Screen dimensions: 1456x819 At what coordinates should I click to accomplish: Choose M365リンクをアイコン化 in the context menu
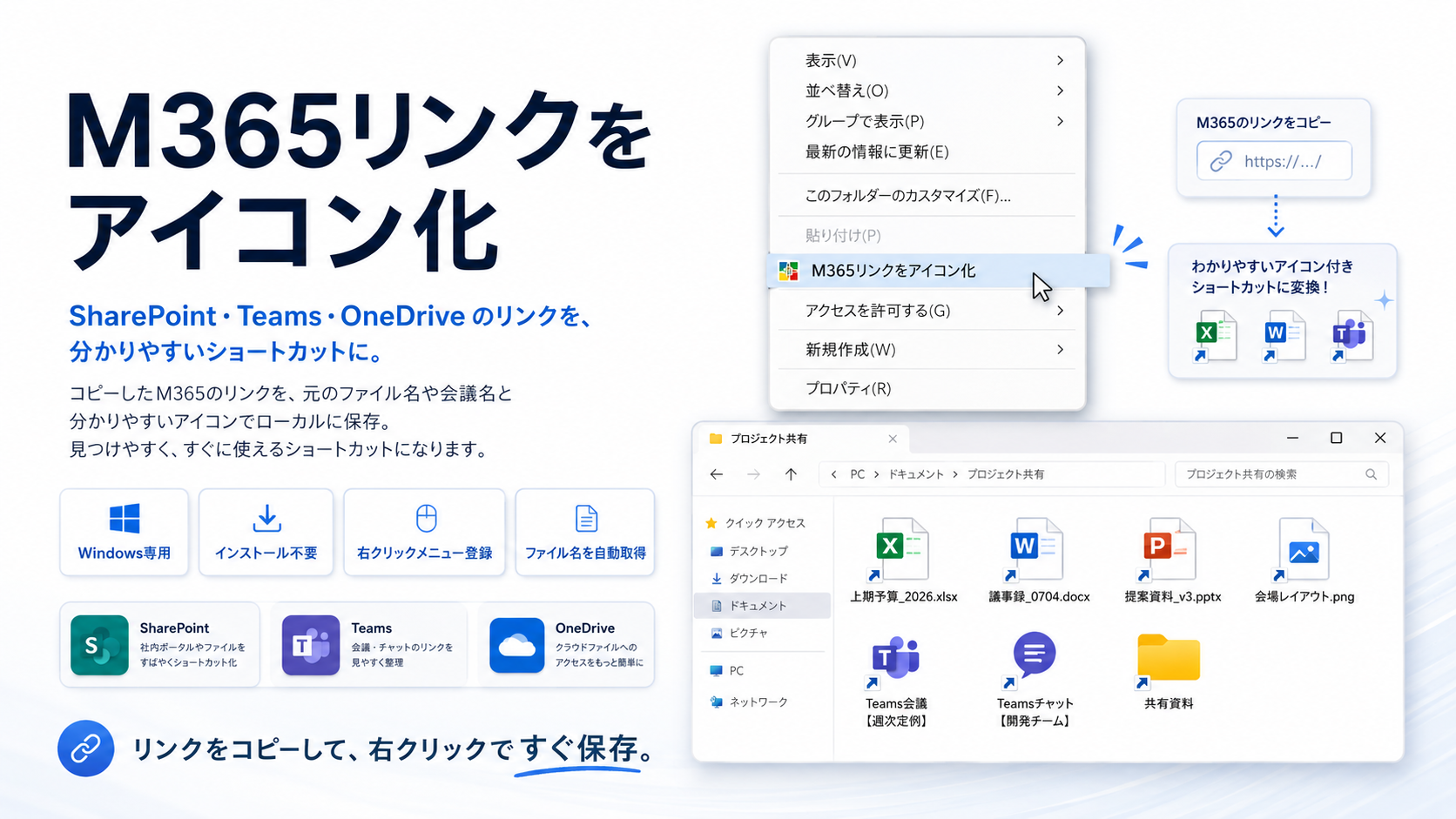click(939, 271)
